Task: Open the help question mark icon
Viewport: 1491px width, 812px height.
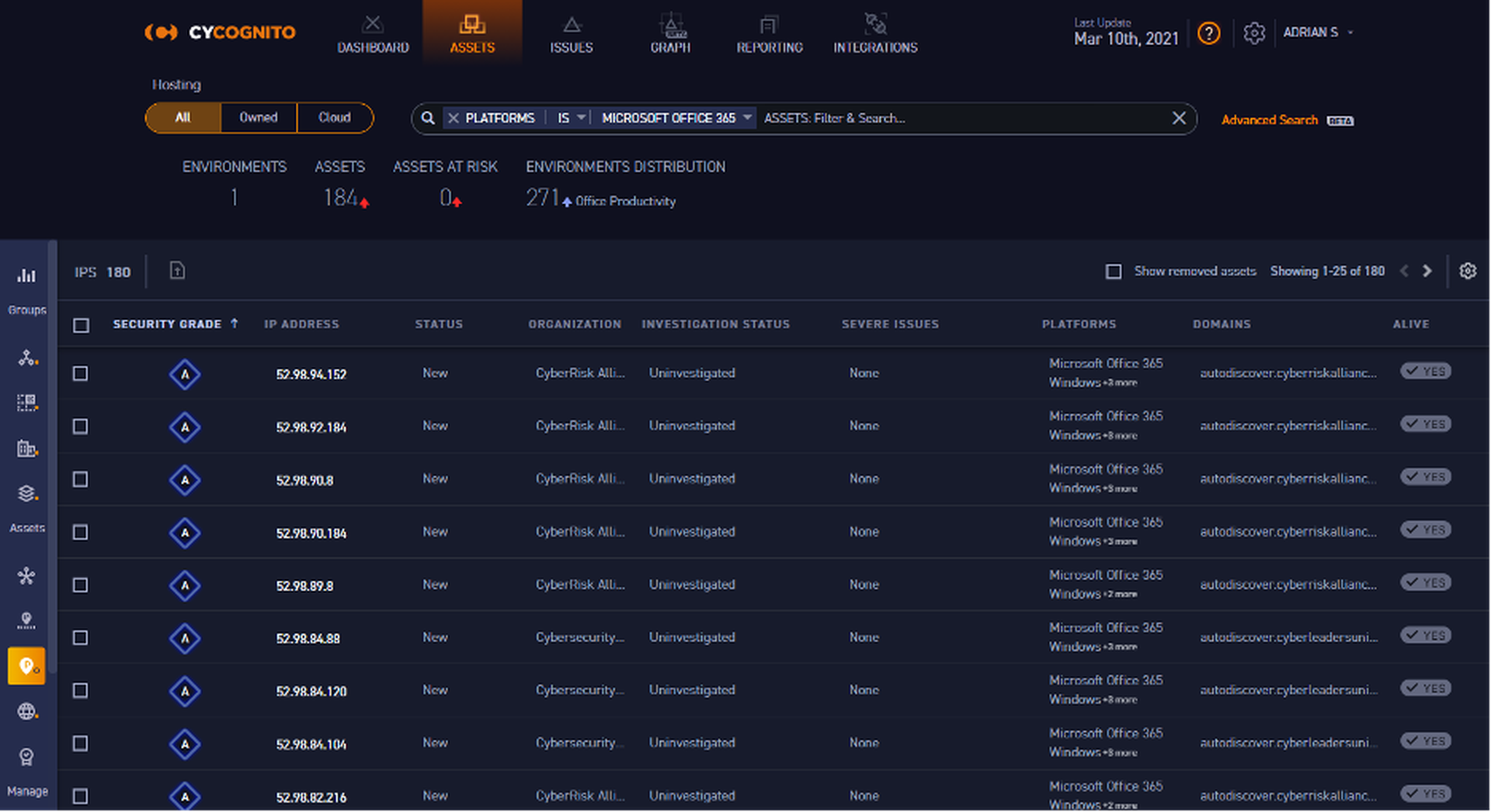Action: tap(1208, 33)
